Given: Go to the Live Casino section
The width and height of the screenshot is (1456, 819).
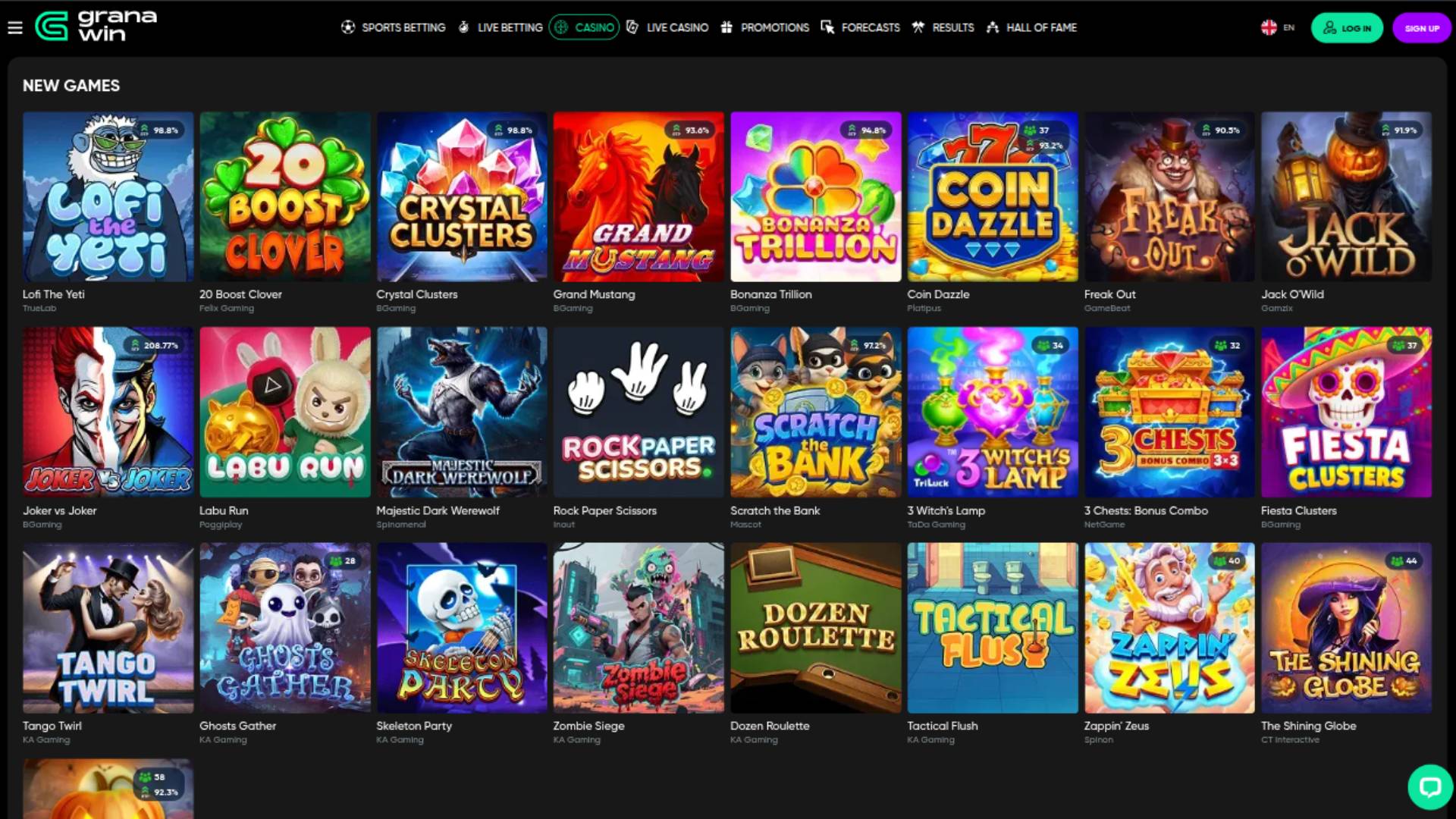Looking at the screenshot, I should tap(676, 27).
